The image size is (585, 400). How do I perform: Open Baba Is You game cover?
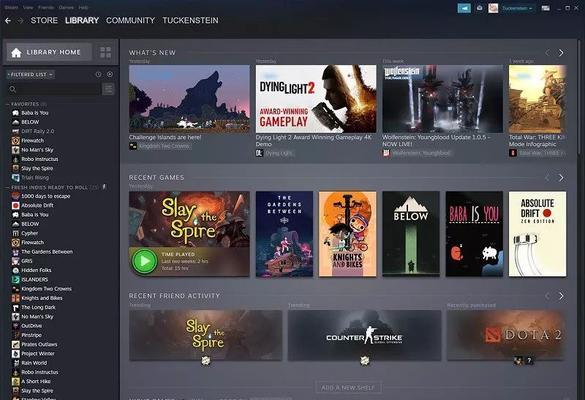pyautogui.click(x=474, y=234)
